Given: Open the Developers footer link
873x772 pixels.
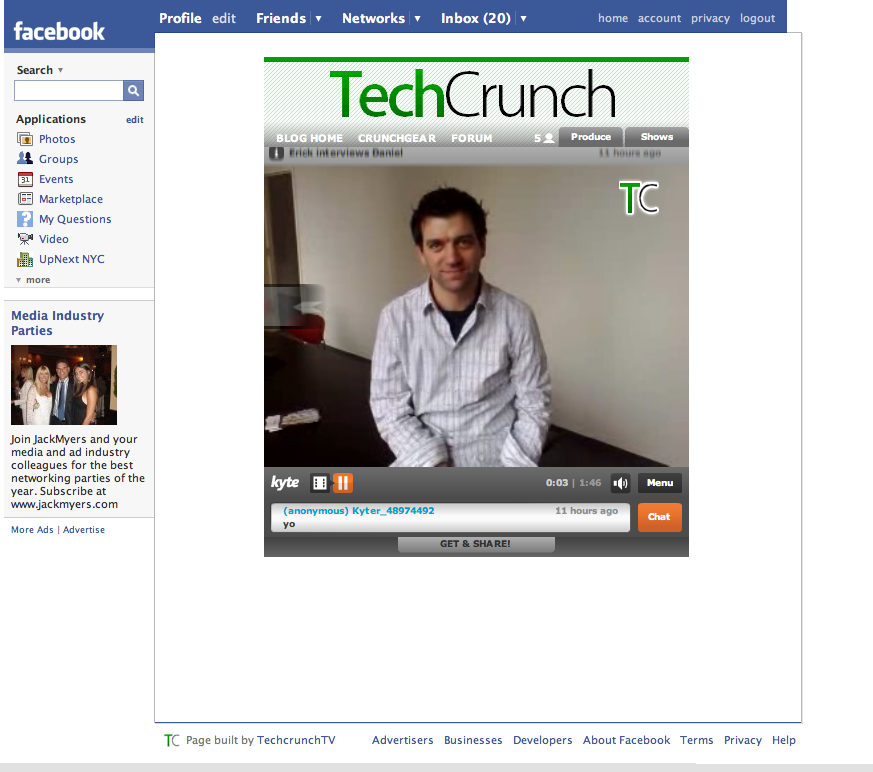Looking at the screenshot, I should pyautogui.click(x=543, y=740).
